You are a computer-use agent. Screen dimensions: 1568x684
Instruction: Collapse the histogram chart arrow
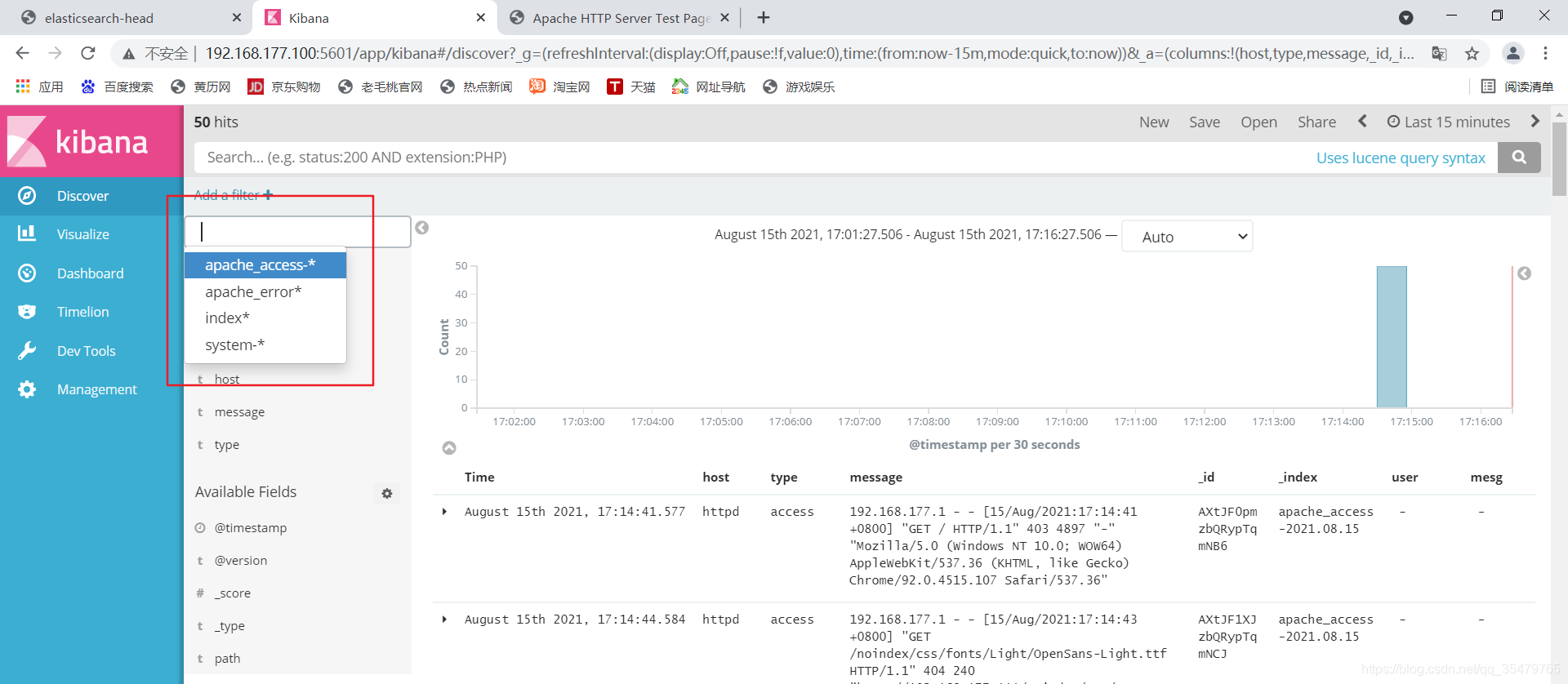(x=449, y=448)
